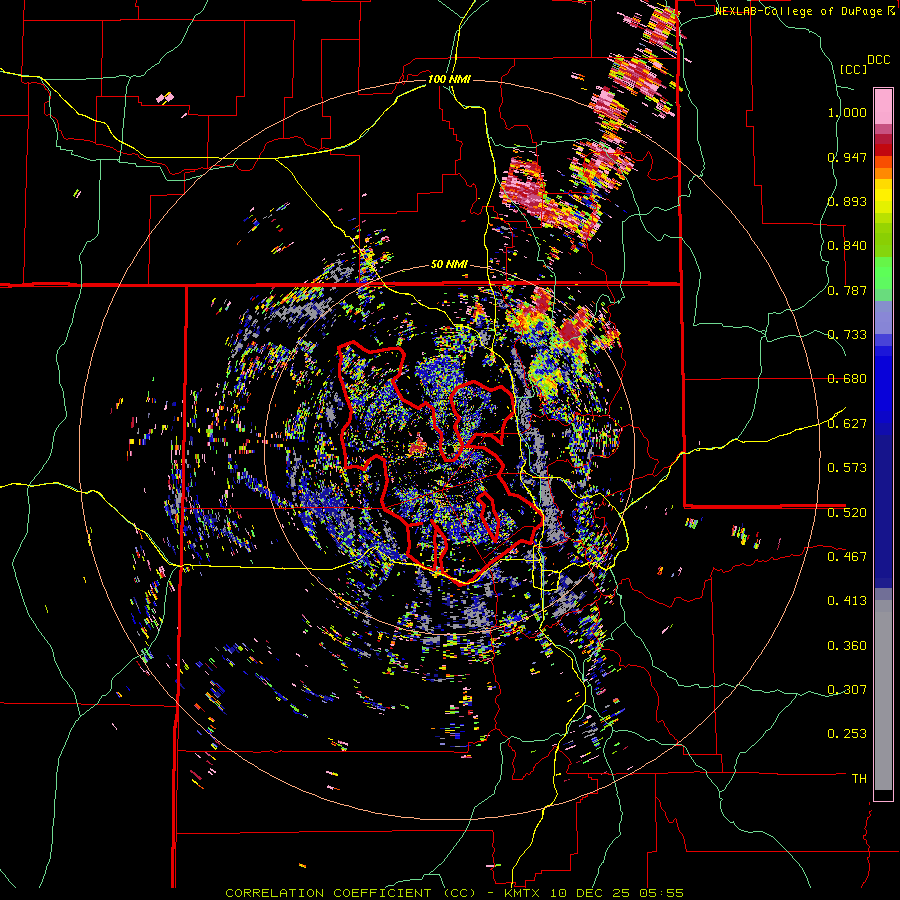Select the 0.307 scale value
Image resolution: width=900 pixels, height=900 pixels.
(847, 689)
